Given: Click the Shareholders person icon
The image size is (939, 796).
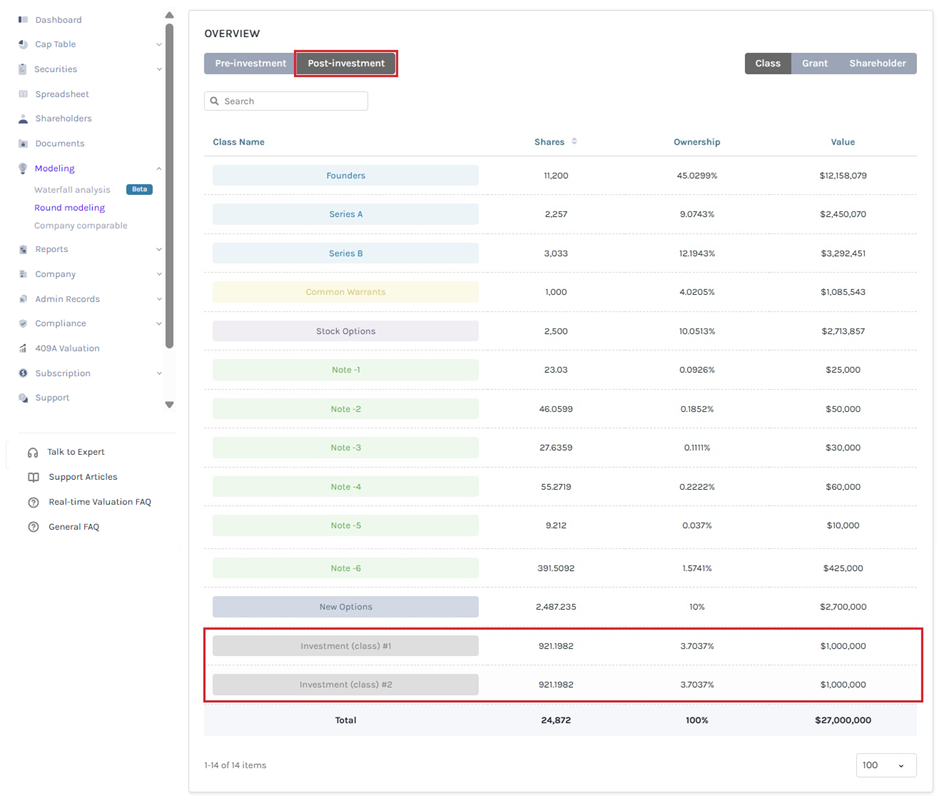Looking at the screenshot, I should pos(23,119).
